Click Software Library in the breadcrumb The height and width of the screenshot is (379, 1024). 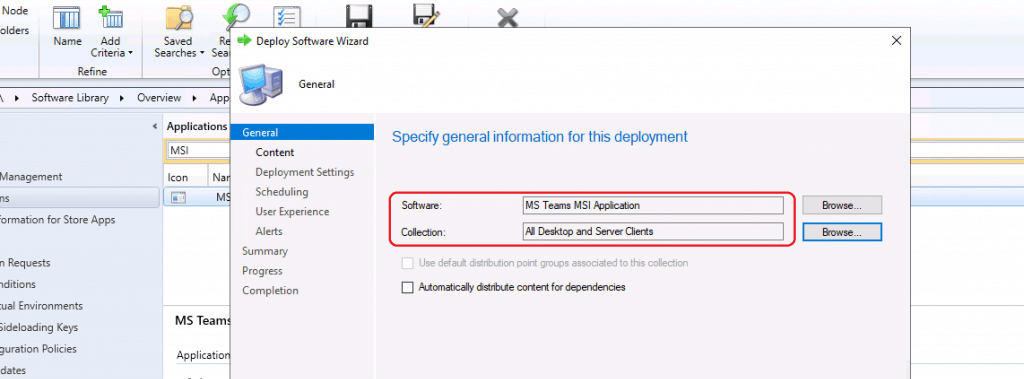(x=70, y=98)
